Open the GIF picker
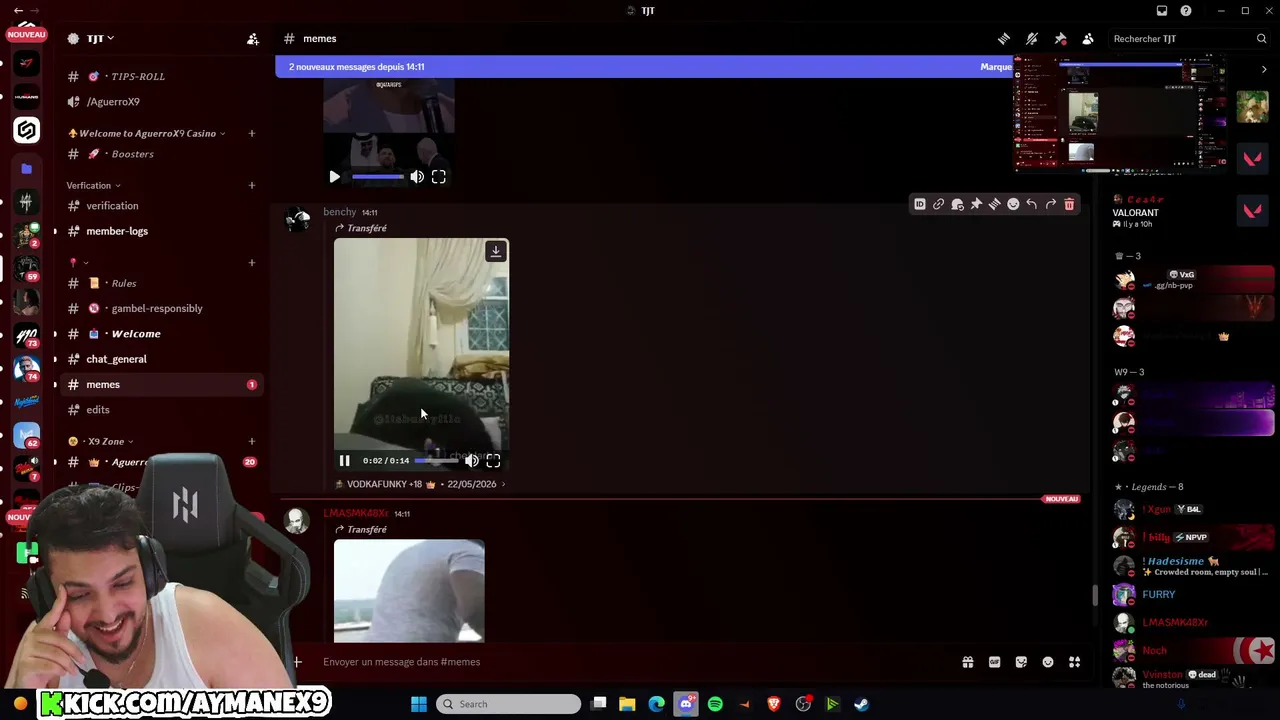This screenshot has height=720, width=1280. pos(995,662)
